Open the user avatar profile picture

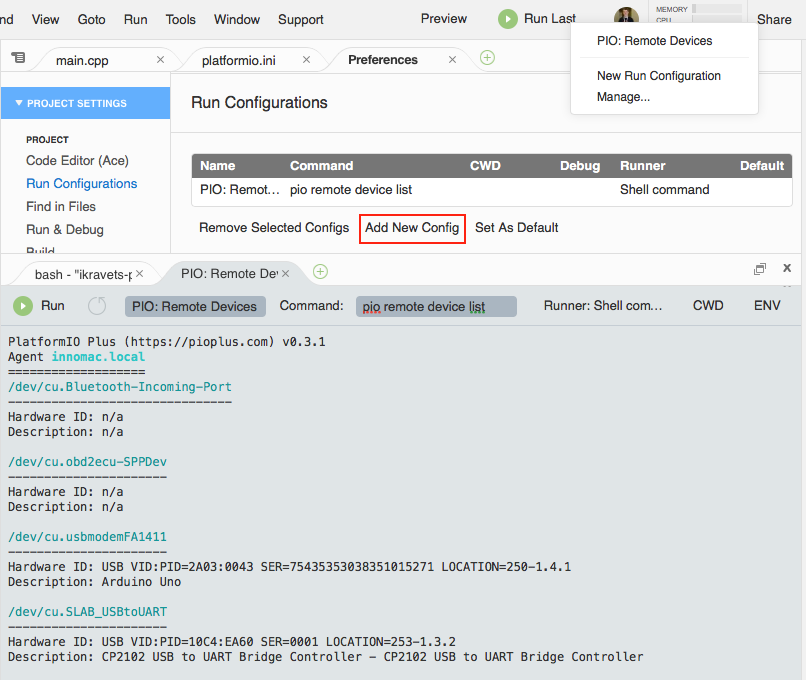626,15
